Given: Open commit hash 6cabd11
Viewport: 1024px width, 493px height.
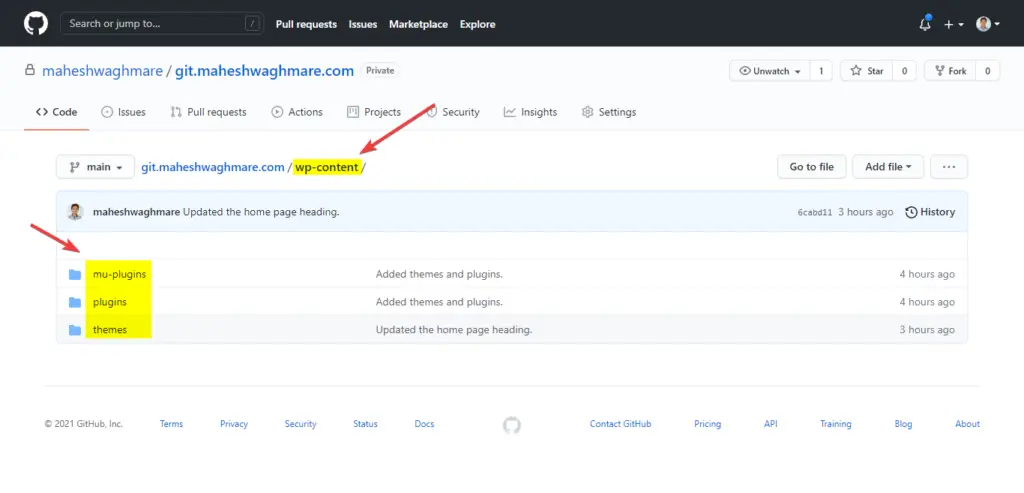Looking at the screenshot, I should tap(815, 212).
